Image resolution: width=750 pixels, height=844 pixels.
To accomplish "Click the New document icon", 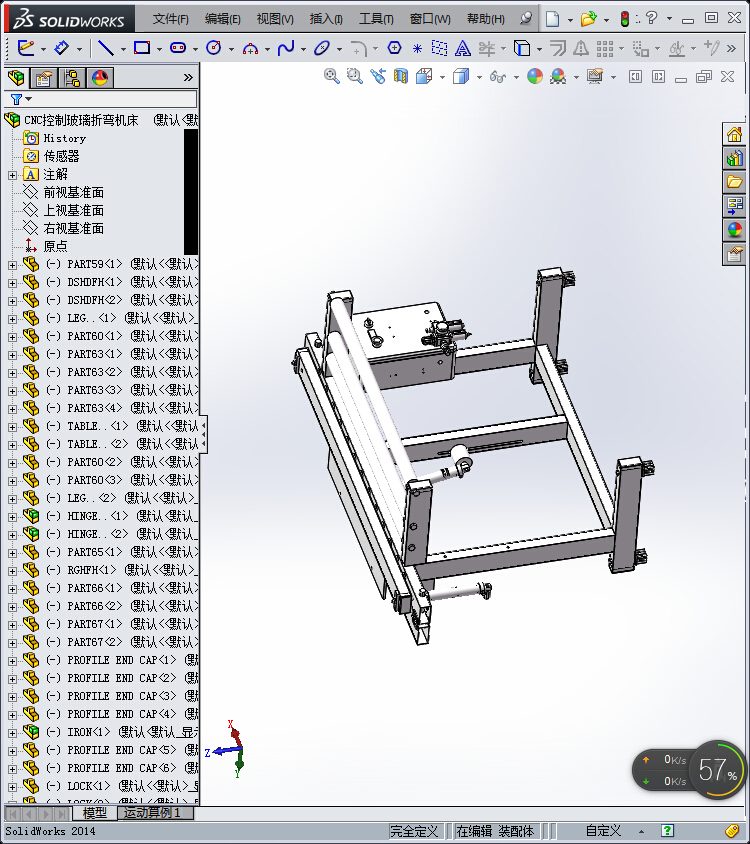I will [552, 19].
